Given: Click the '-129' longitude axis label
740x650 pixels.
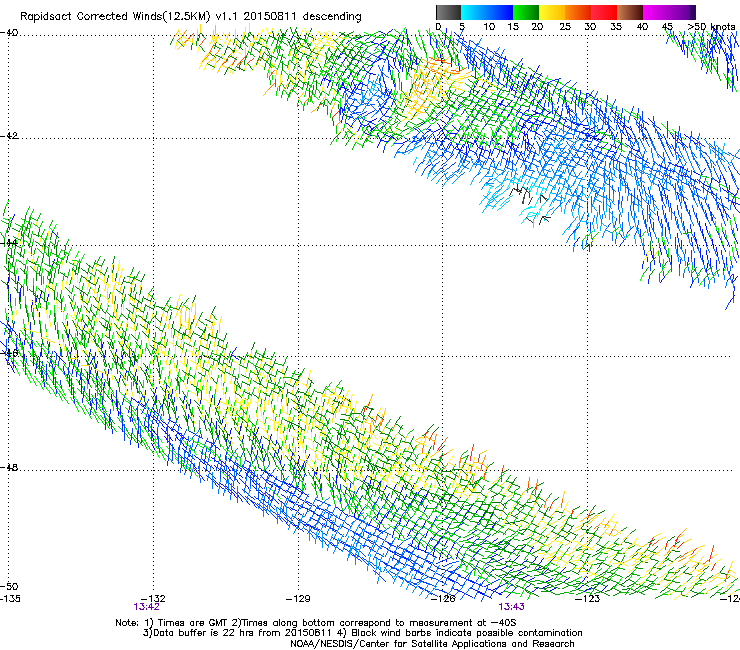Looking at the screenshot, I should pyautogui.click(x=298, y=599).
